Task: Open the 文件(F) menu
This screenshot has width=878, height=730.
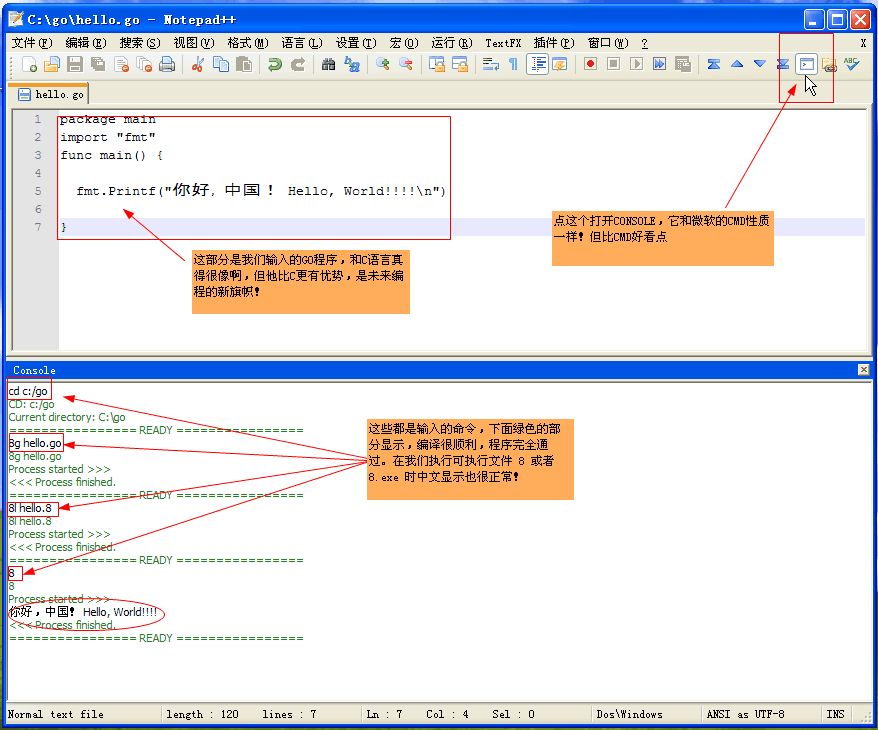Action: [x=32, y=43]
